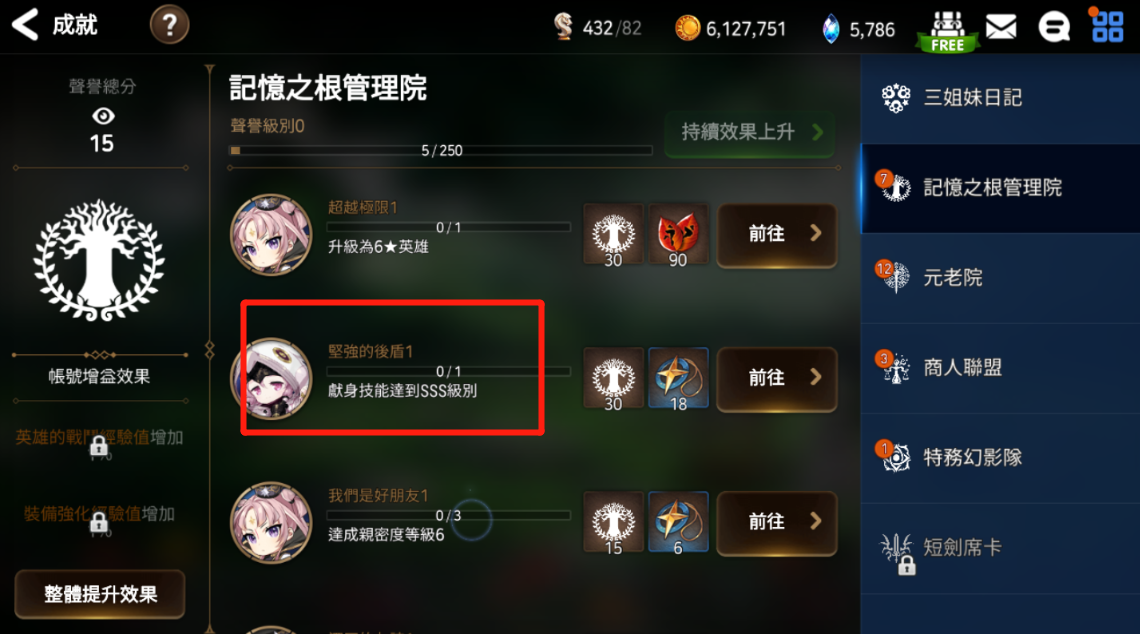1140x634 pixels.
Task: Tap the 超越極限1 hero portrait thumbnail
Action: (x=270, y=235)
